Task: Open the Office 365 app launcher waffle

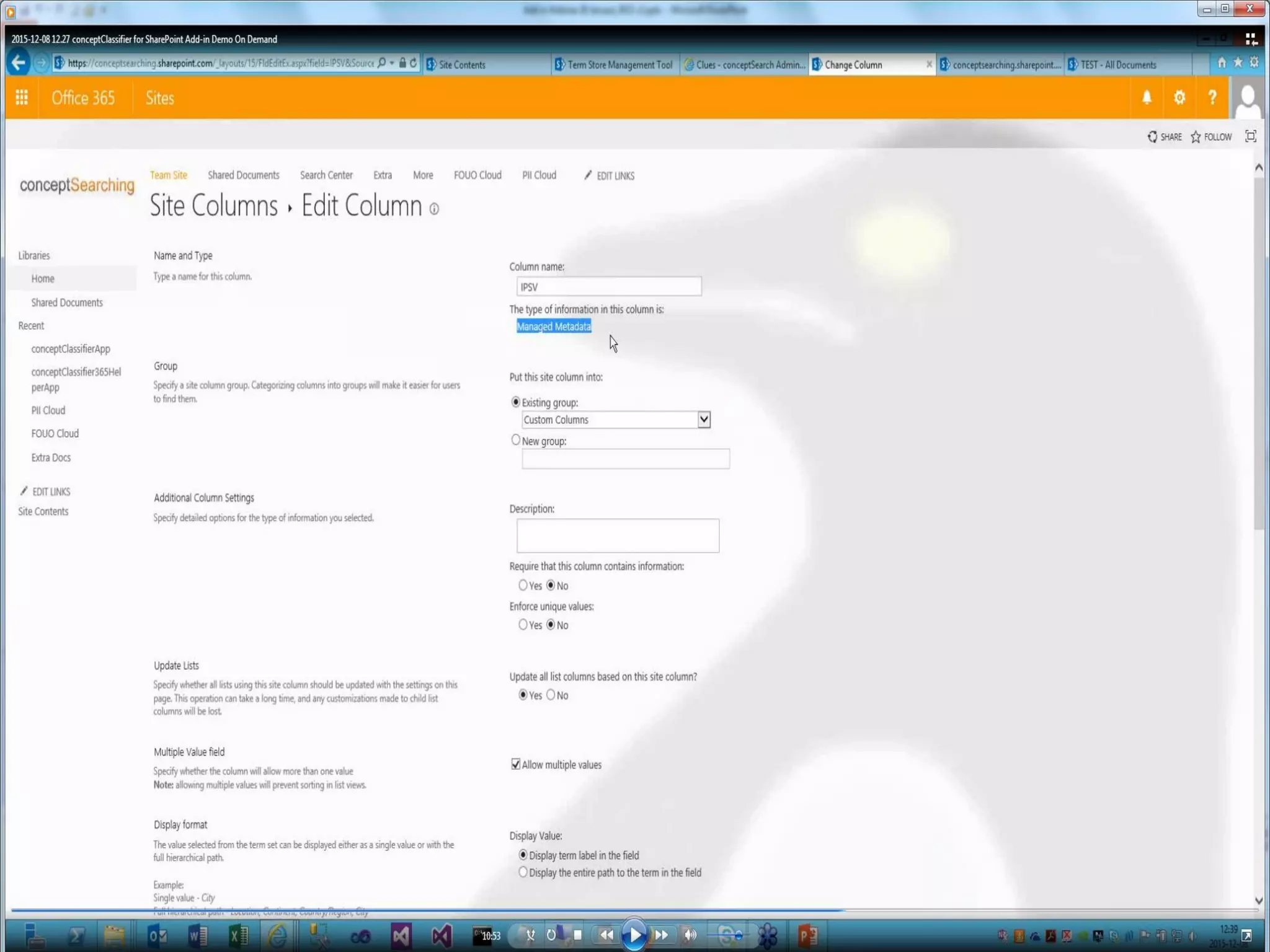Action: (22, 98)
